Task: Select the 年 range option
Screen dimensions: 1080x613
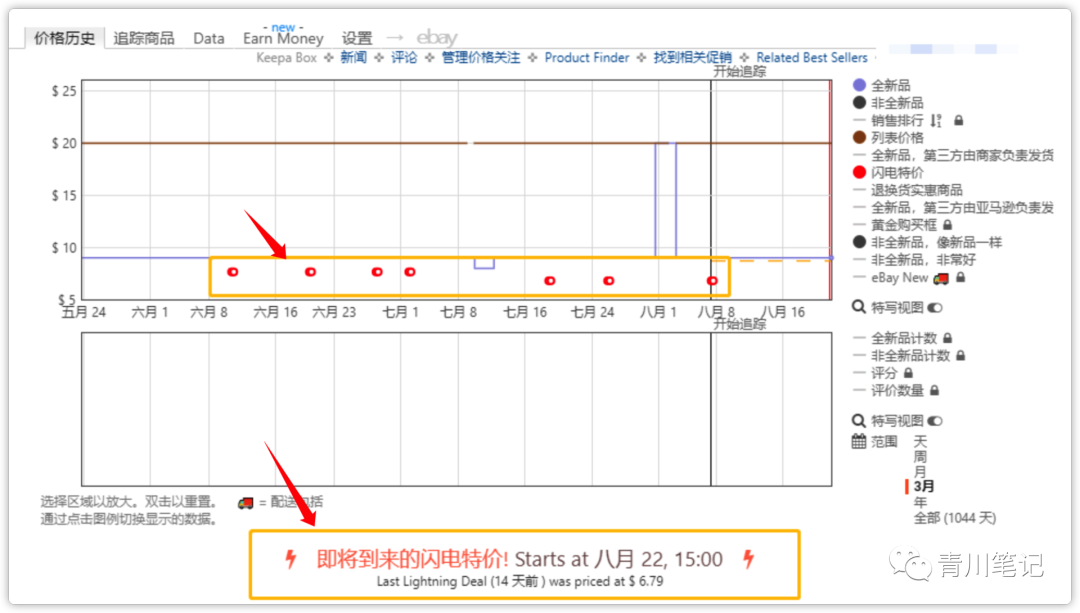Action: click(x=920, y=502)
